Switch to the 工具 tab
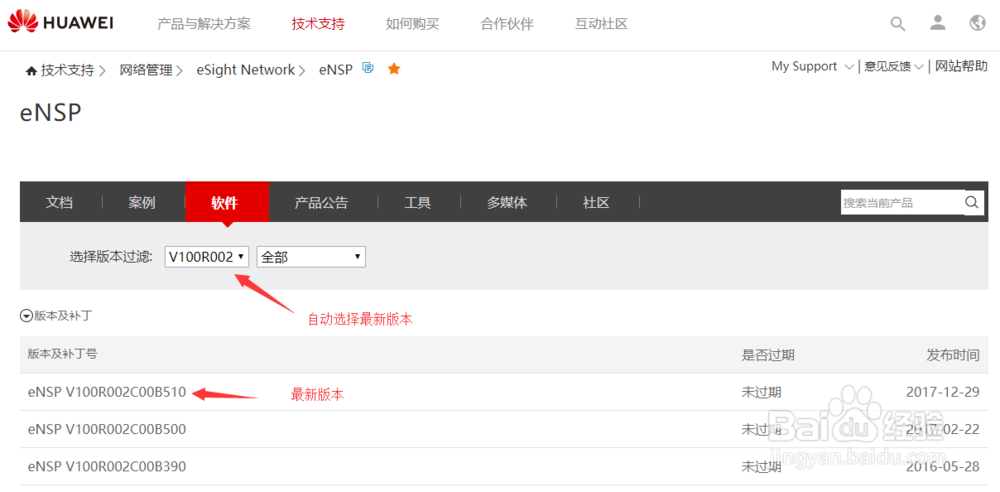The image size is (1000, 492). point(418,203)
